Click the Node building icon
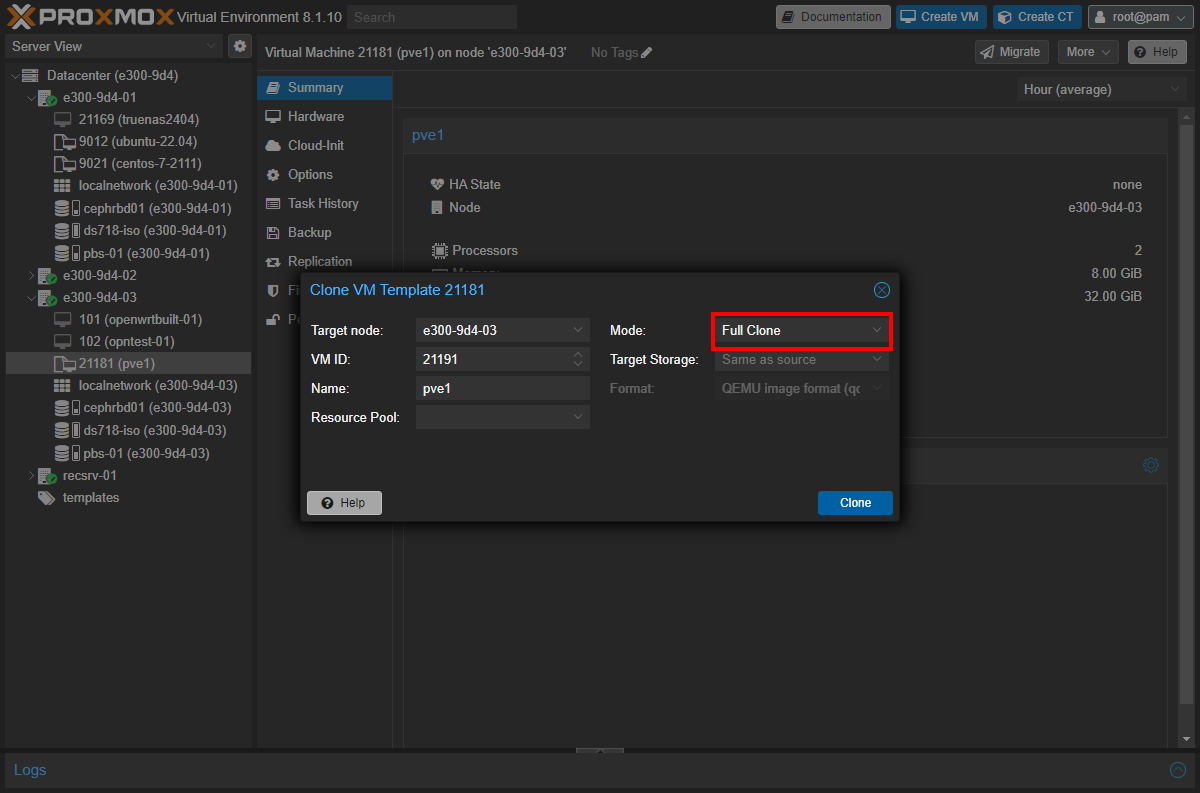 coord(437,207)
